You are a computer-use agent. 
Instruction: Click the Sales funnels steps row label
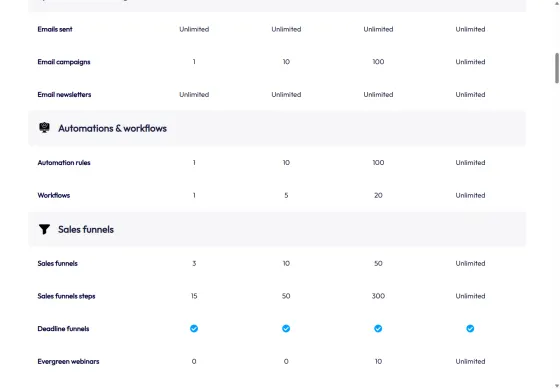point(66,296)
